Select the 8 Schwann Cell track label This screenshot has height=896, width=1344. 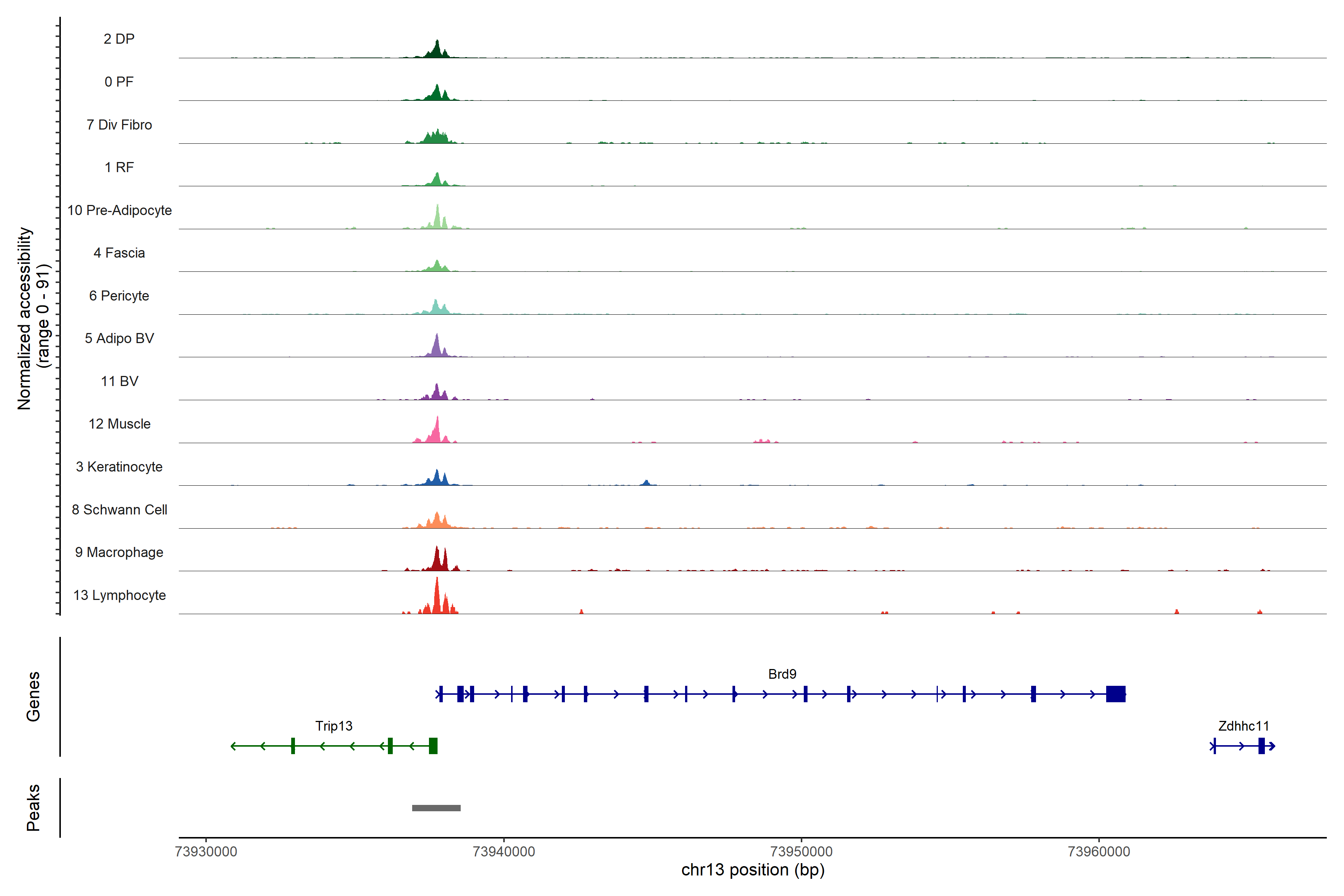pos(119,510)
